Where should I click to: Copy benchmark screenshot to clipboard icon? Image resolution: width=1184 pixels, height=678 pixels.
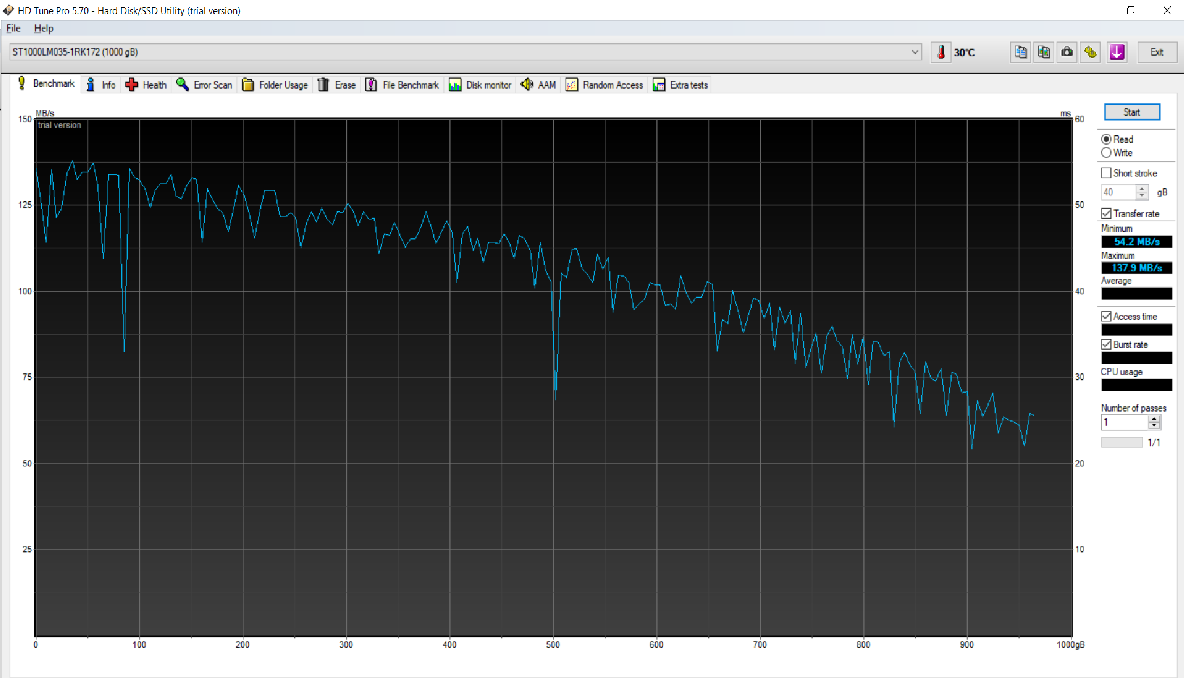pyautogui.click(x=1044, y=52)
